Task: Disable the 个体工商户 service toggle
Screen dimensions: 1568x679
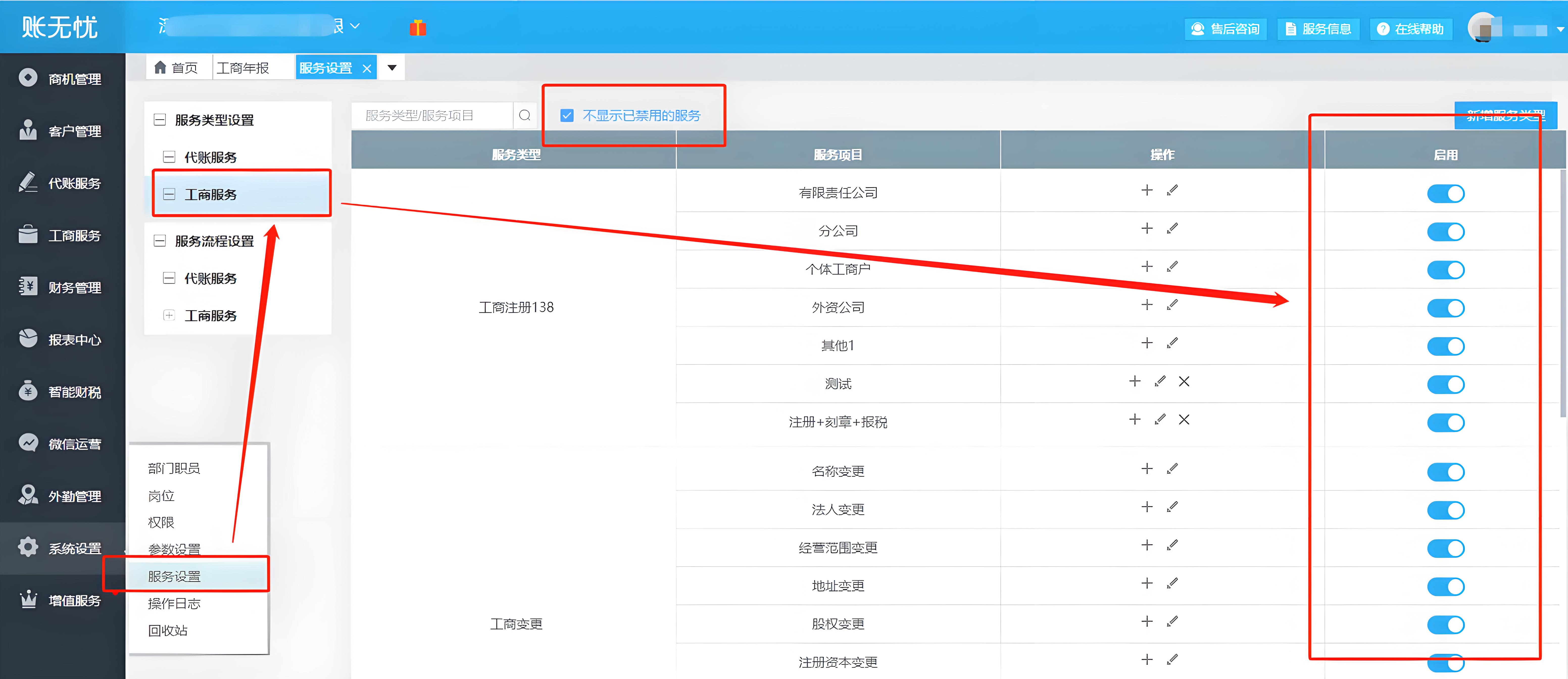Action: point(1446,270)
